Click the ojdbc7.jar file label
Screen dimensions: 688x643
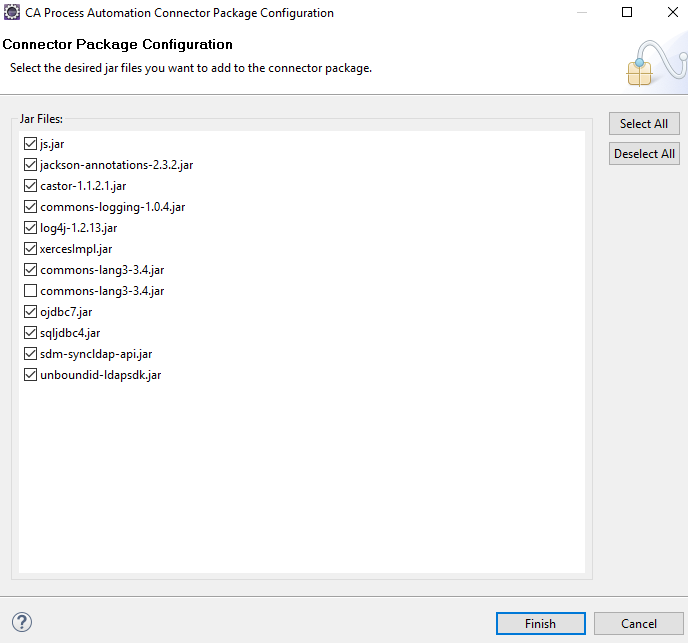[66, 312]
